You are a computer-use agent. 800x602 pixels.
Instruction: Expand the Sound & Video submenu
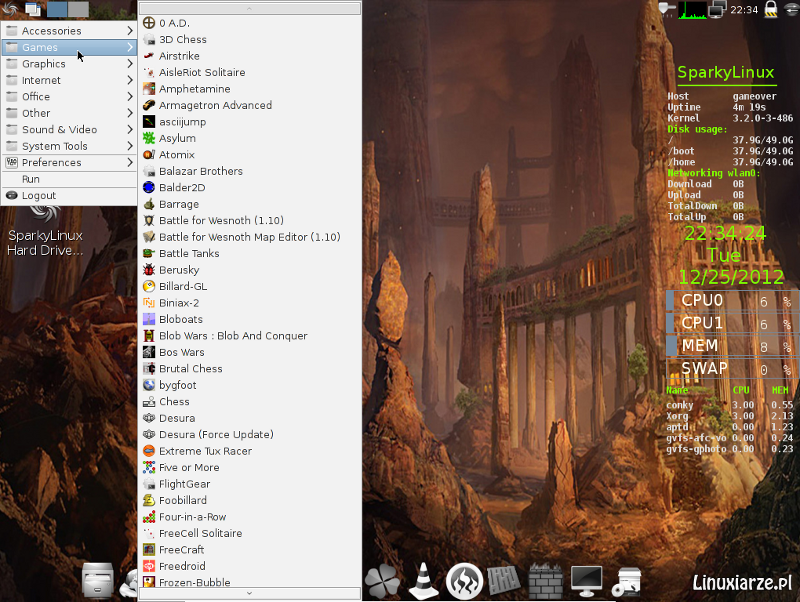(x=64, y=129)
